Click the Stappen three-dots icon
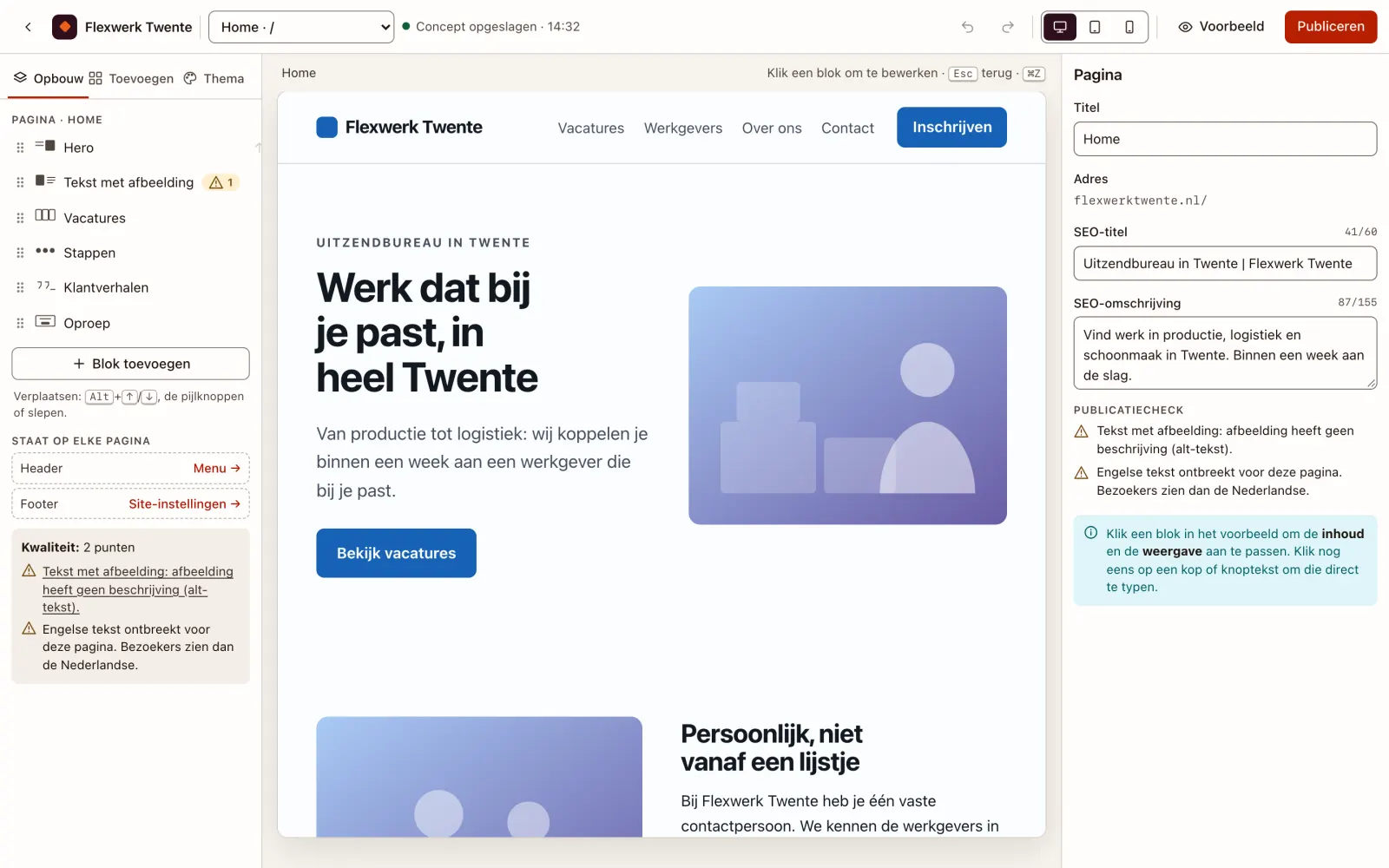 (45, 251)
